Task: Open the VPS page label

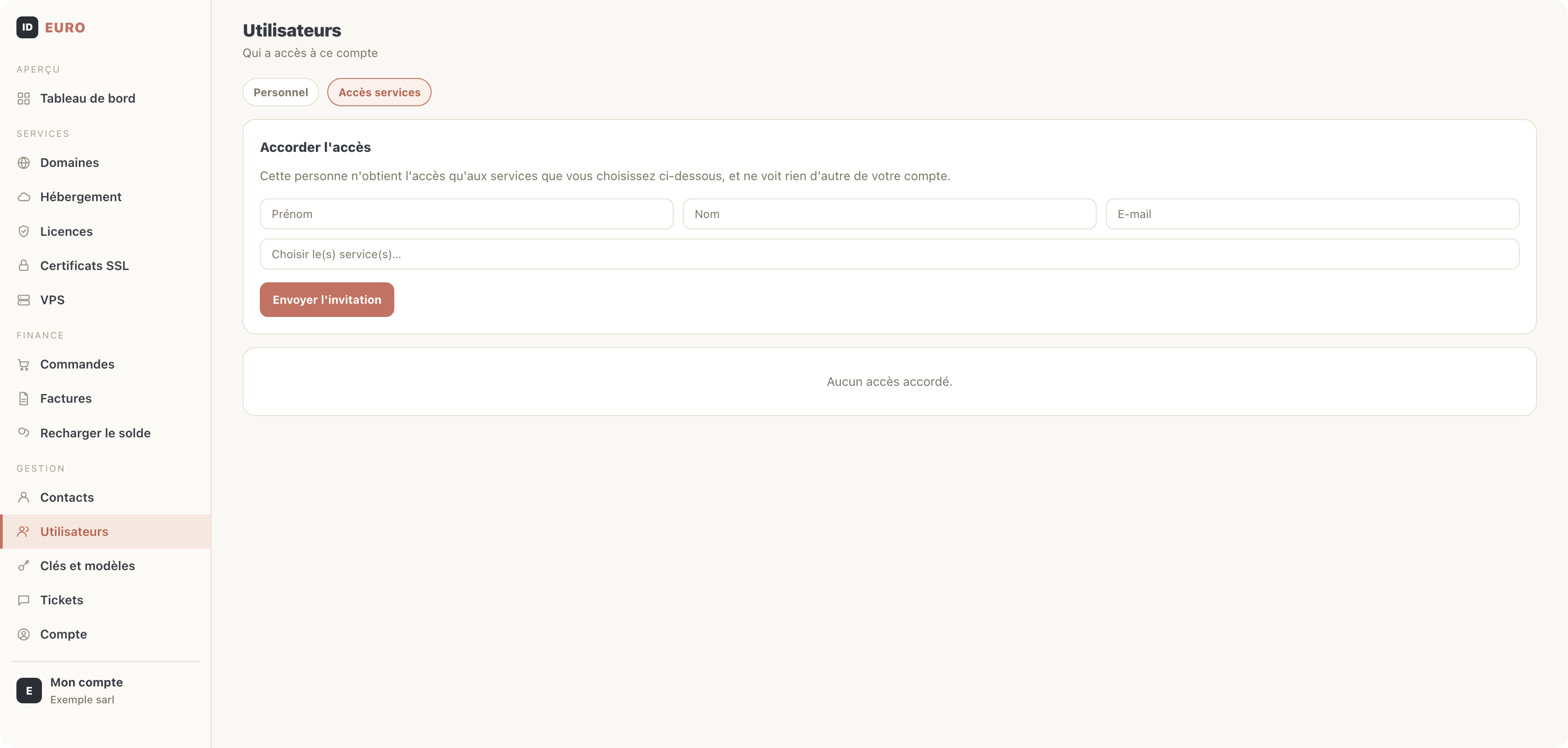Action: click(52, 300)
